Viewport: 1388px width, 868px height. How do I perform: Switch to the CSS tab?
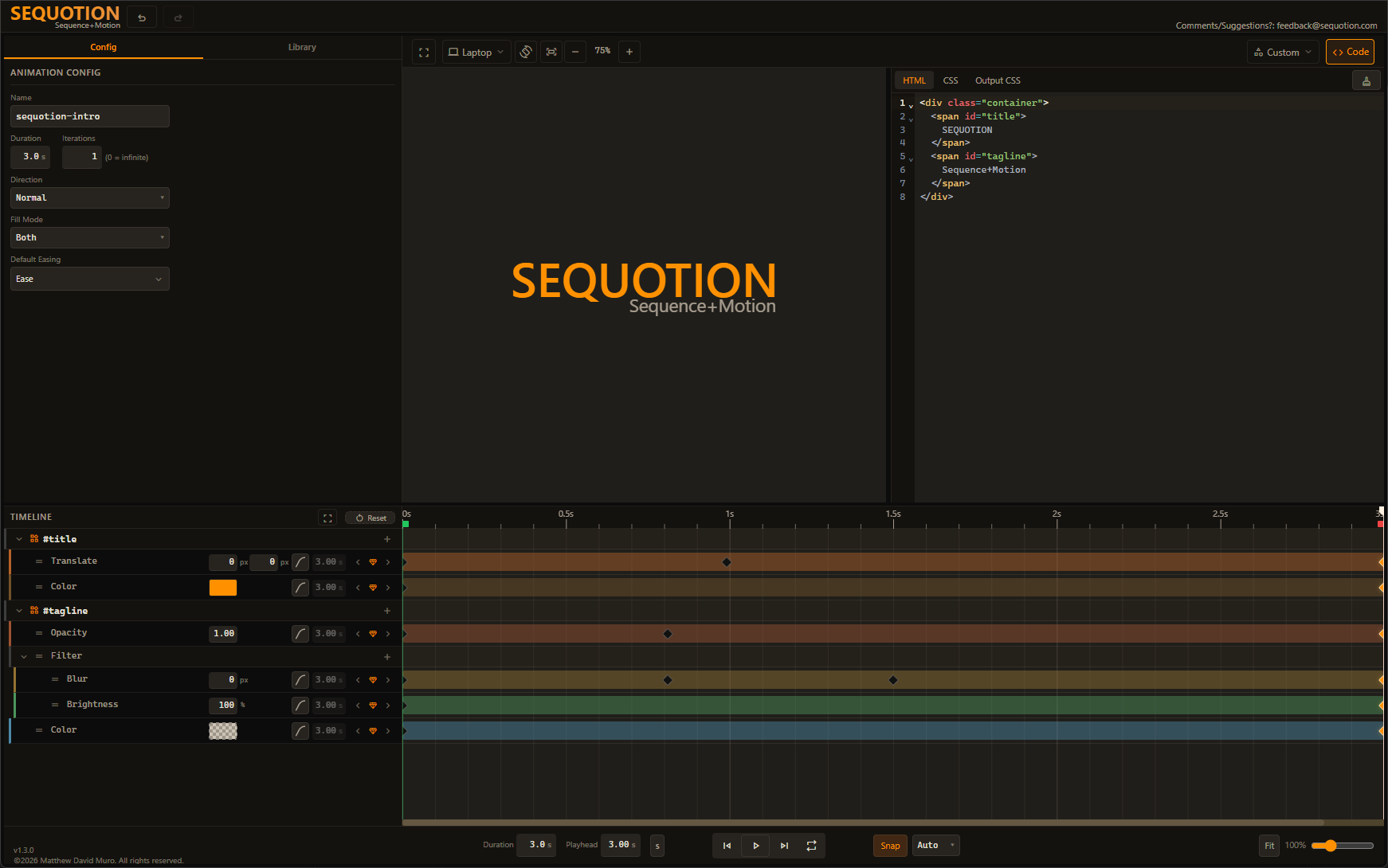click(x=950, y=80)
